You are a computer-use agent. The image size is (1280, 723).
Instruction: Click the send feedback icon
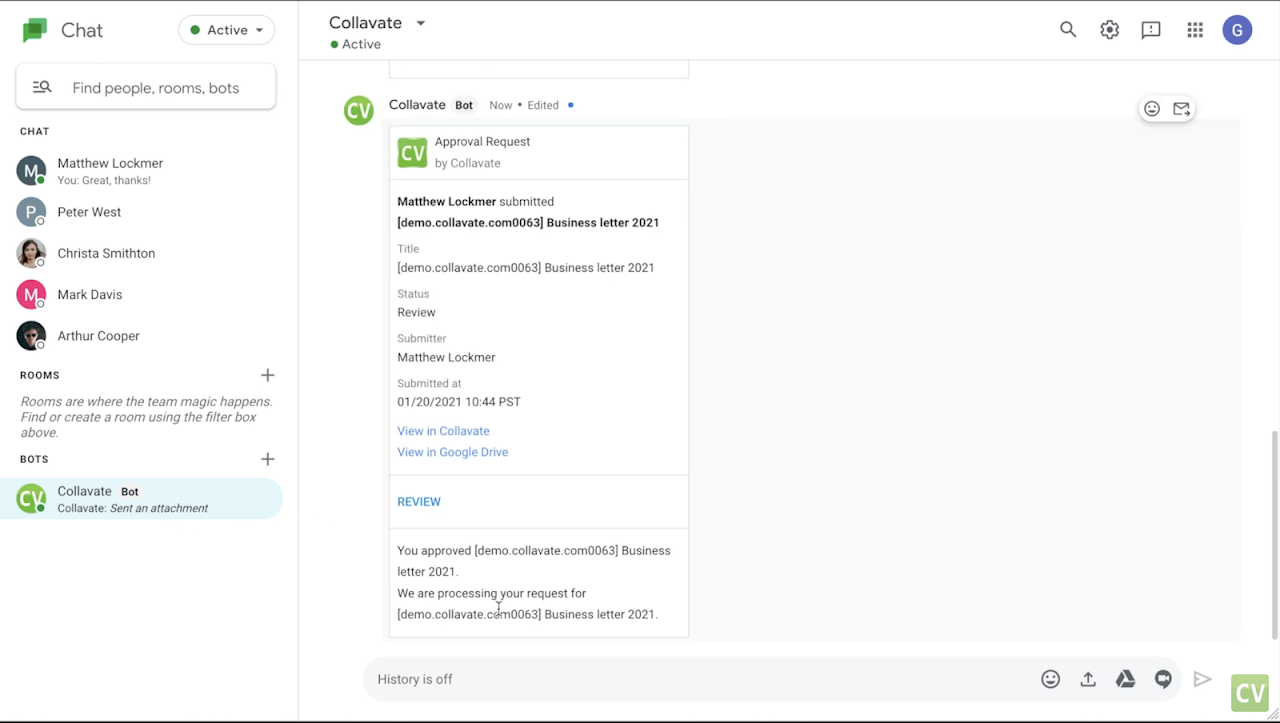click(1151, 30)
